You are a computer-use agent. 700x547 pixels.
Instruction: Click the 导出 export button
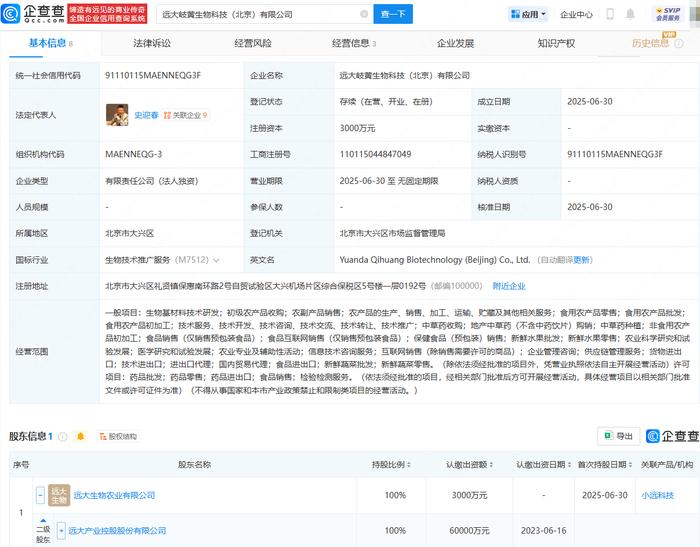(618, 436)
